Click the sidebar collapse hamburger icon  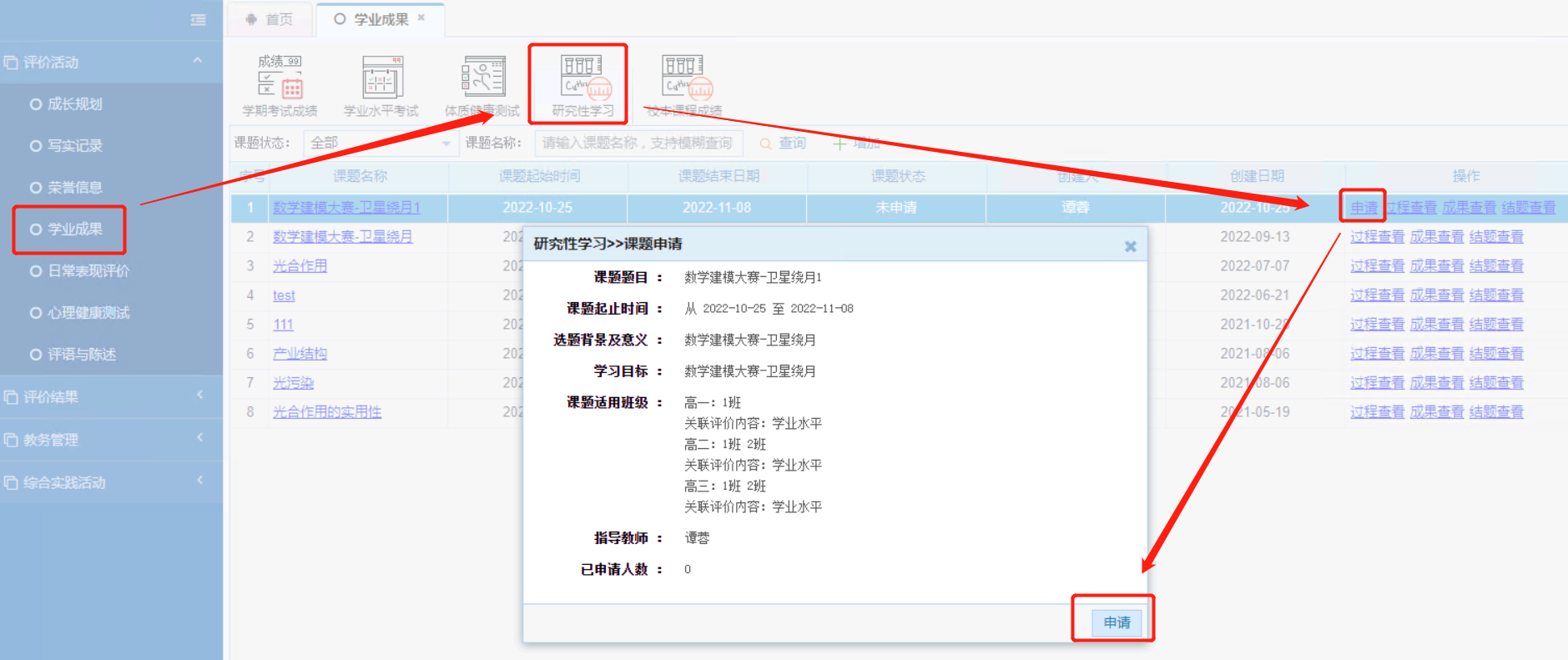point(198,20)
